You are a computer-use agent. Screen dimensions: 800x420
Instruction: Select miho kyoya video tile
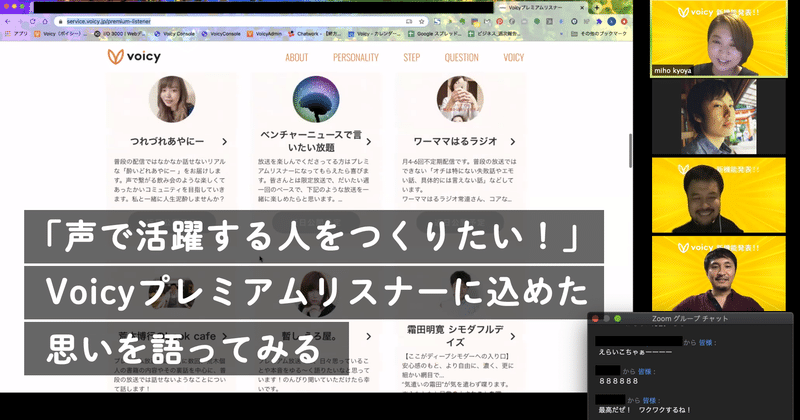pos(719,39)
